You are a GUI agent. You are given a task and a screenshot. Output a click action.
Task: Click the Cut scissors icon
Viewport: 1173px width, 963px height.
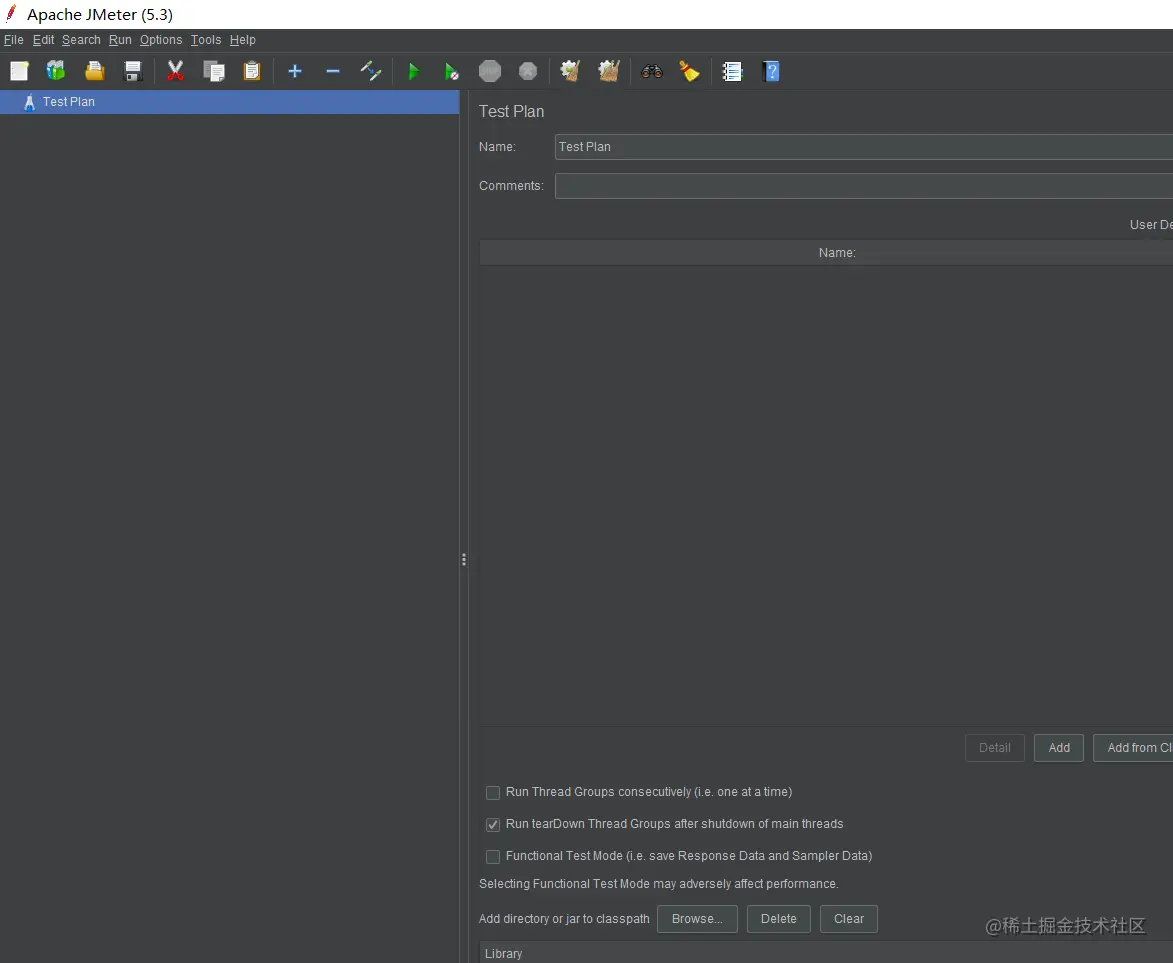tap(175, 71)
